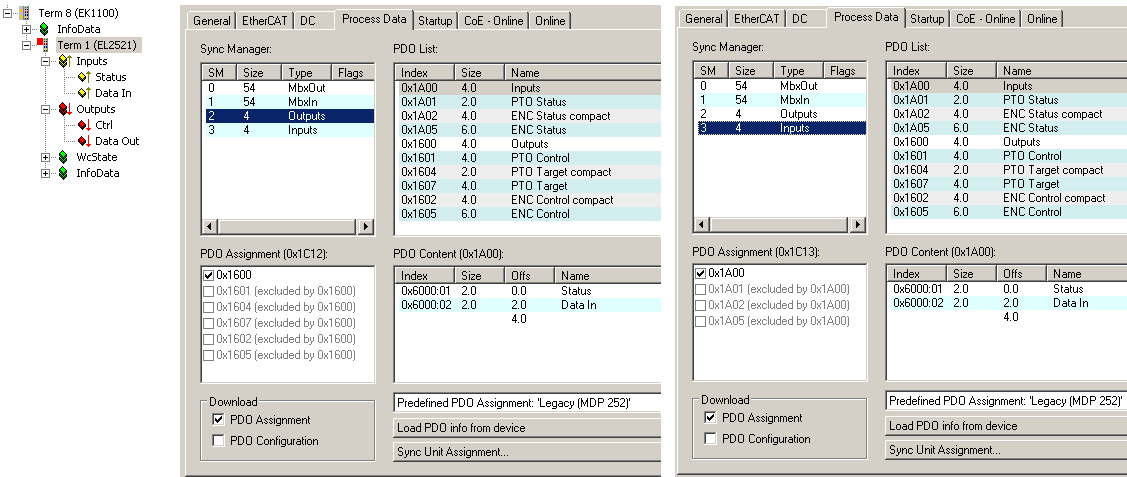The image size is (1127, 477).
Task: Click Sync Unit Assignment in right panel
Action: (1006, 450)
